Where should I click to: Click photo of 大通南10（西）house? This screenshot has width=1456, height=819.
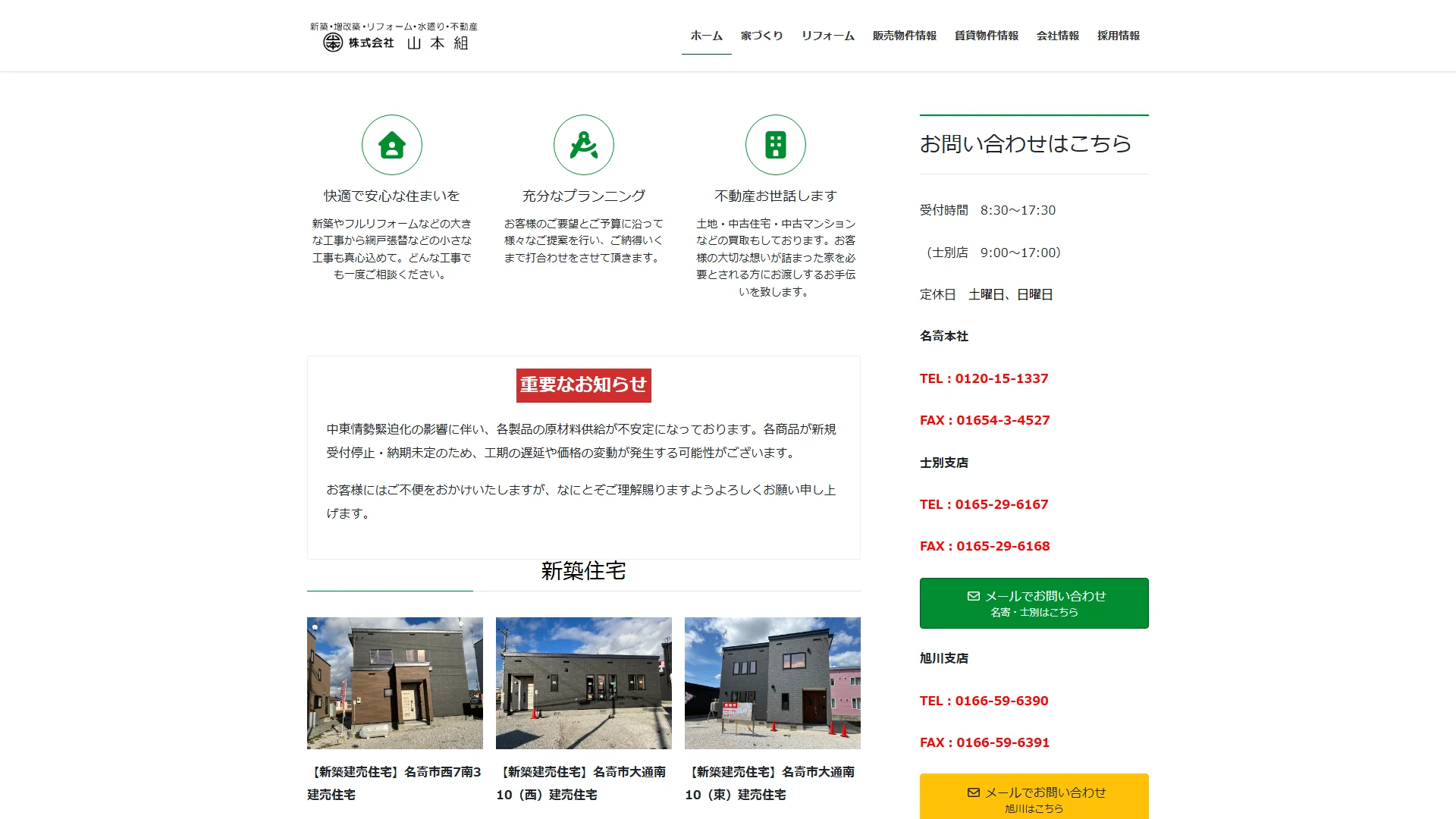click(x=584, y=683)
